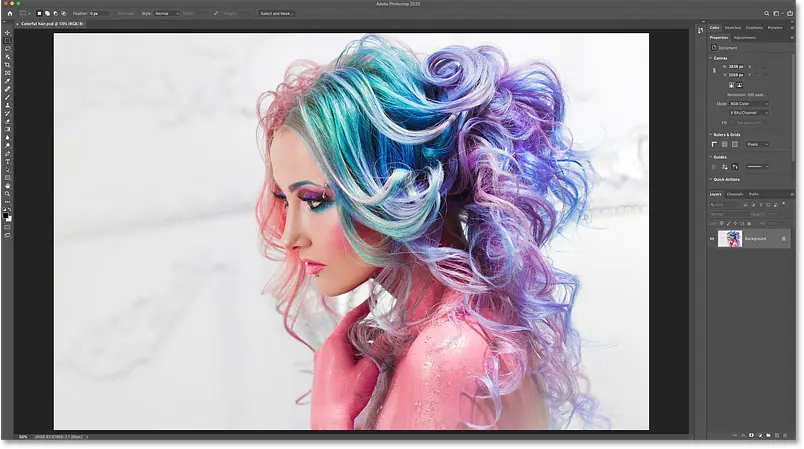Choose Intersect with Selection mode button

click(64, 13)
